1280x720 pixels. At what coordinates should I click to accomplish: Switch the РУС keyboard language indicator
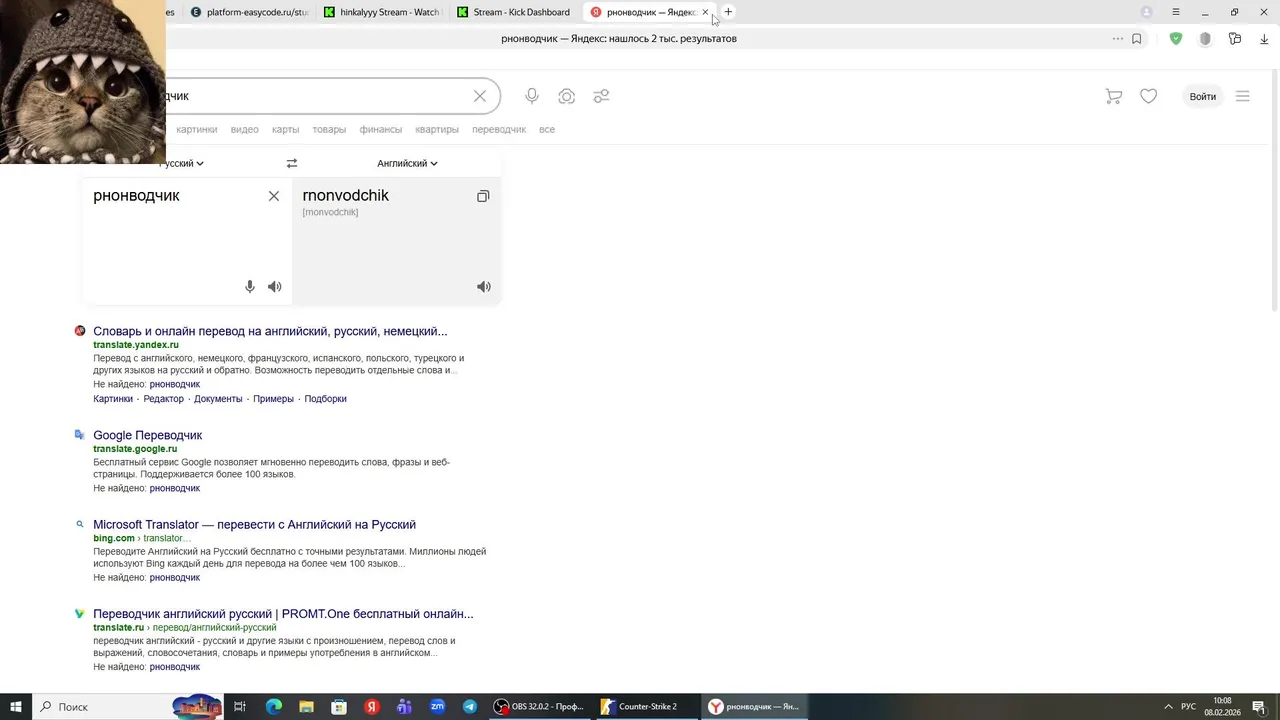click(x=1188, y=707)
